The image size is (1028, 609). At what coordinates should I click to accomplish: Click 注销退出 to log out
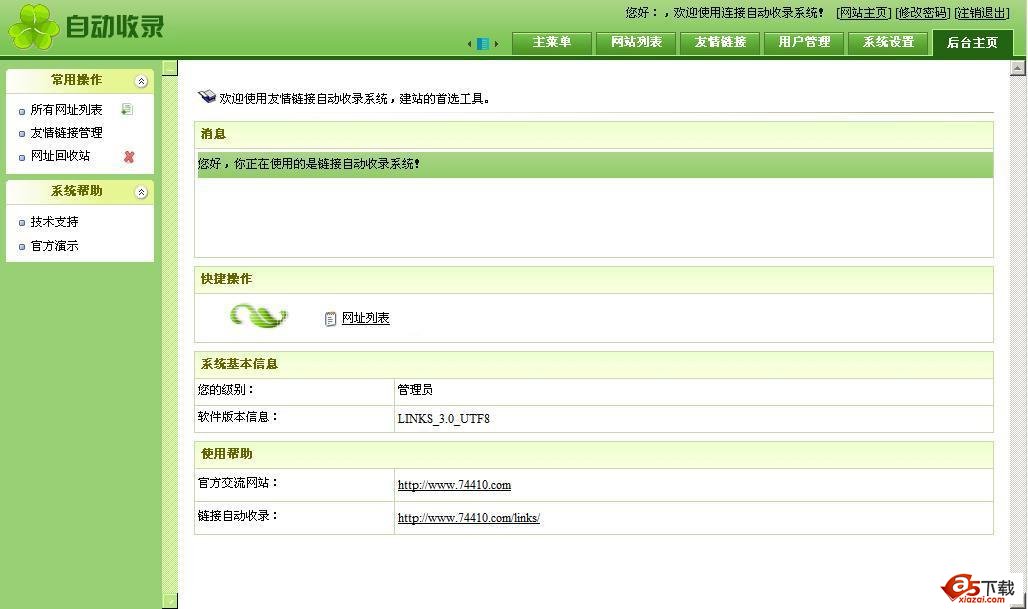coord(981,12)
